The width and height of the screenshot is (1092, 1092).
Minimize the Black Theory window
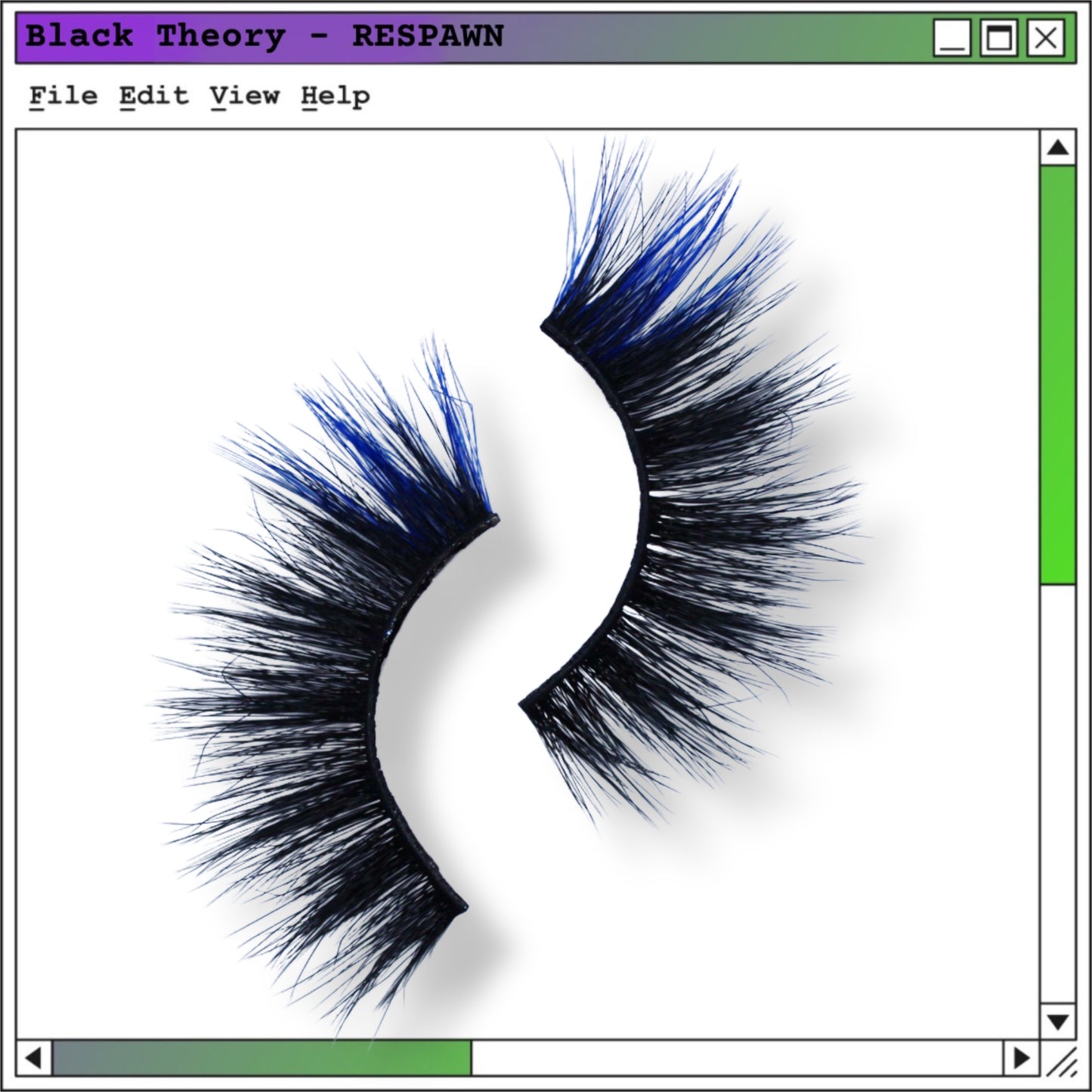[x=952, y=38]
